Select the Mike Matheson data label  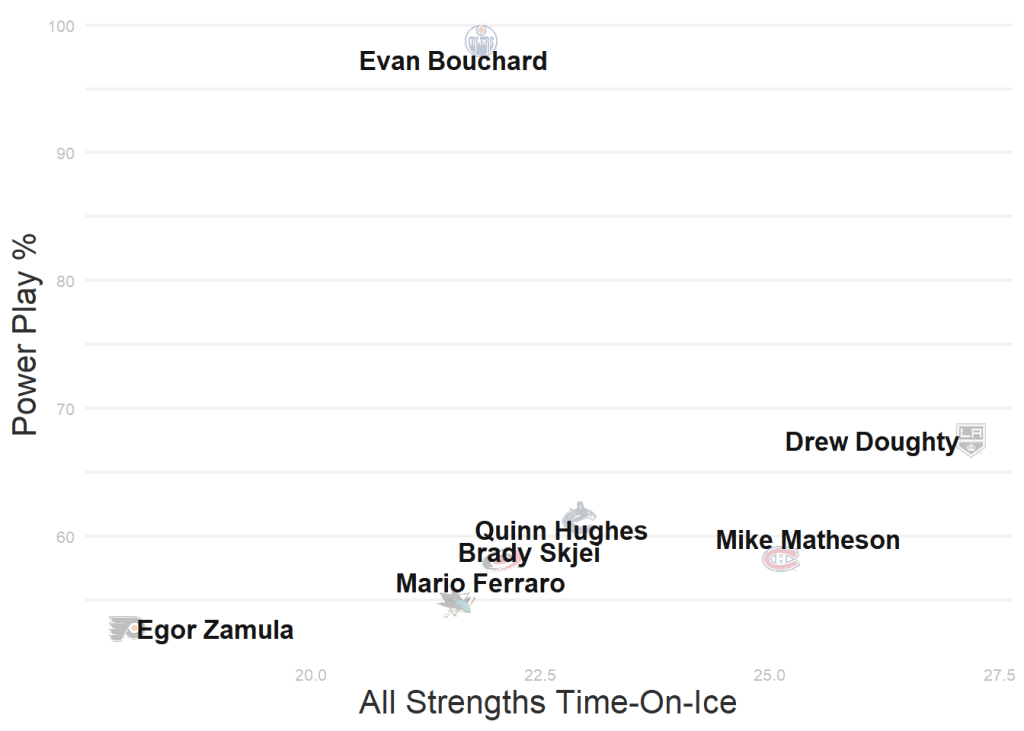tap(807, 541)
